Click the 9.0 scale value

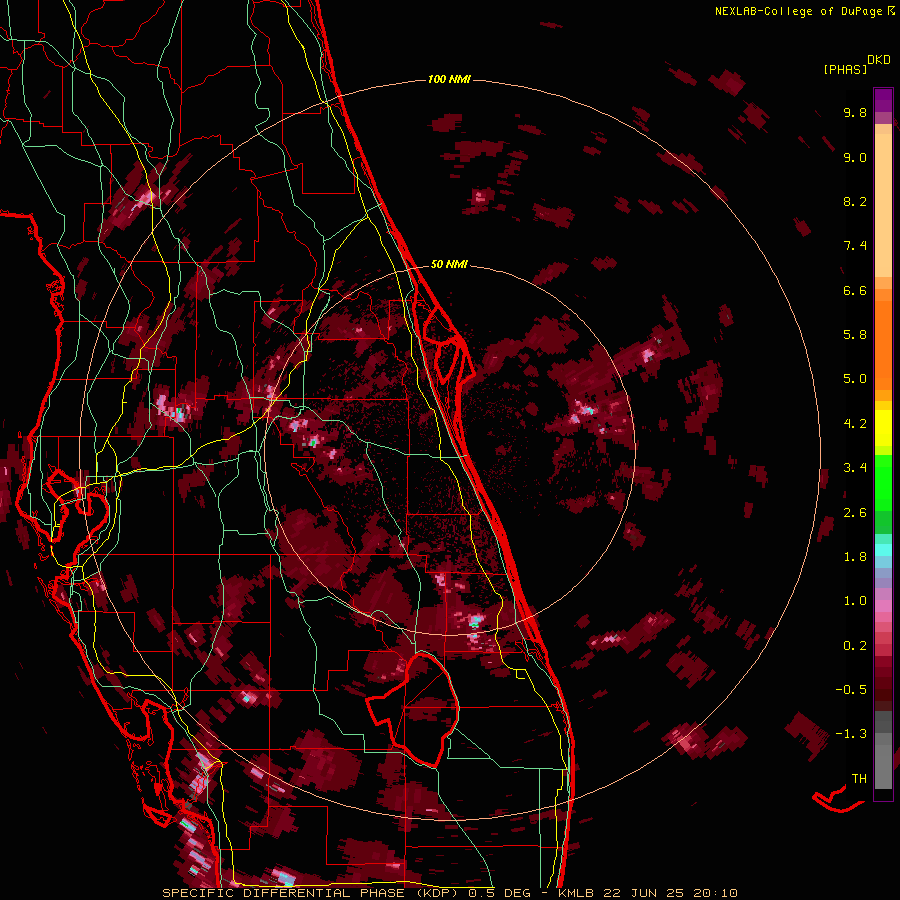click(x=855, y=157)
